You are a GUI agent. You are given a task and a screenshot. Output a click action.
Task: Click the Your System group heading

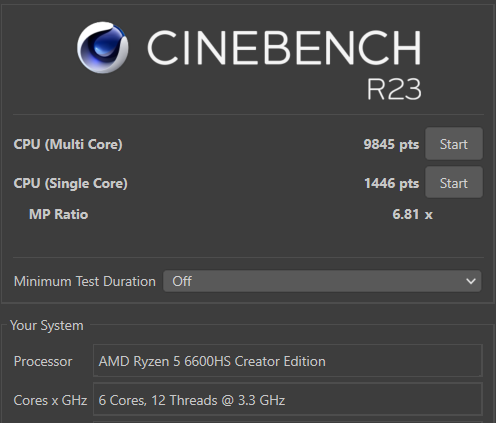click(x=47, y=326)
